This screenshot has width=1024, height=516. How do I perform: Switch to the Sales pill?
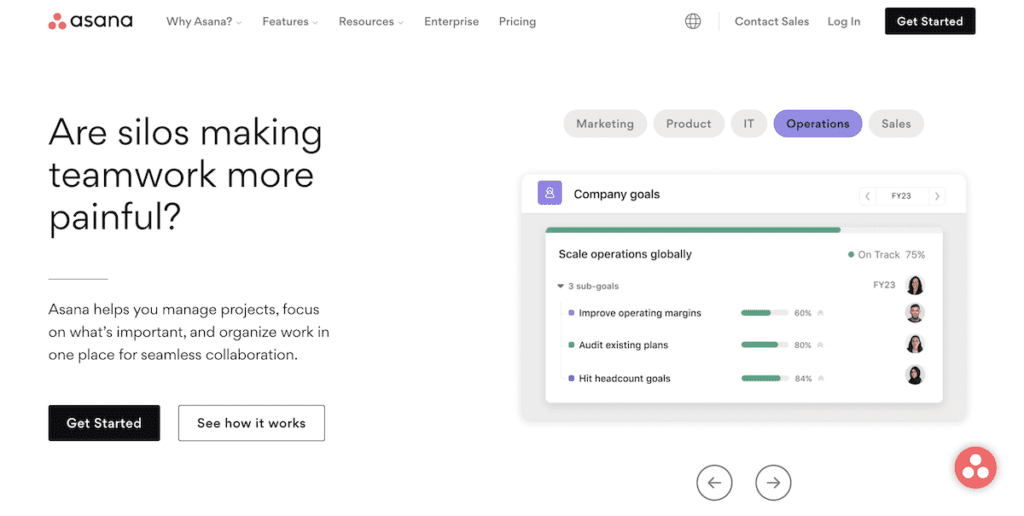pyautogui.click(x=896, y=123)
